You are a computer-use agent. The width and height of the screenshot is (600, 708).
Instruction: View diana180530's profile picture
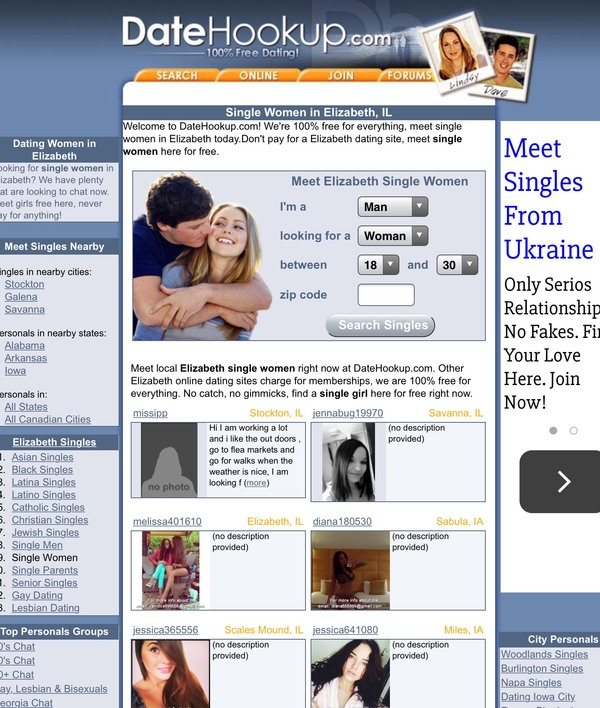tap(348, 570)
